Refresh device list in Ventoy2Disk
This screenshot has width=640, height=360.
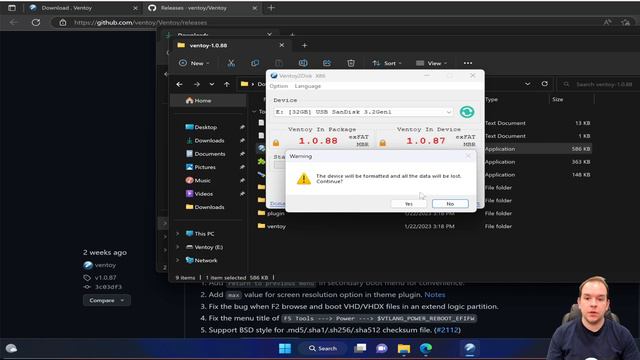pyautogui.click(x=467, y=112)
